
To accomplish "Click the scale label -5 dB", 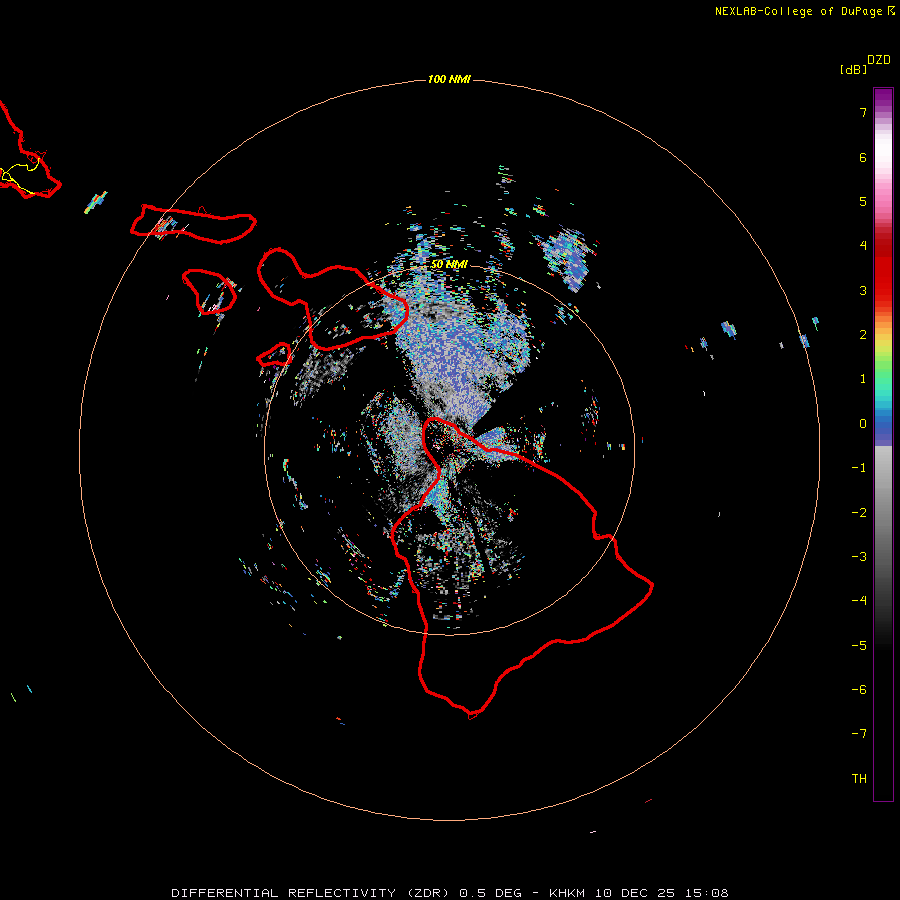I will coord(859,646).
